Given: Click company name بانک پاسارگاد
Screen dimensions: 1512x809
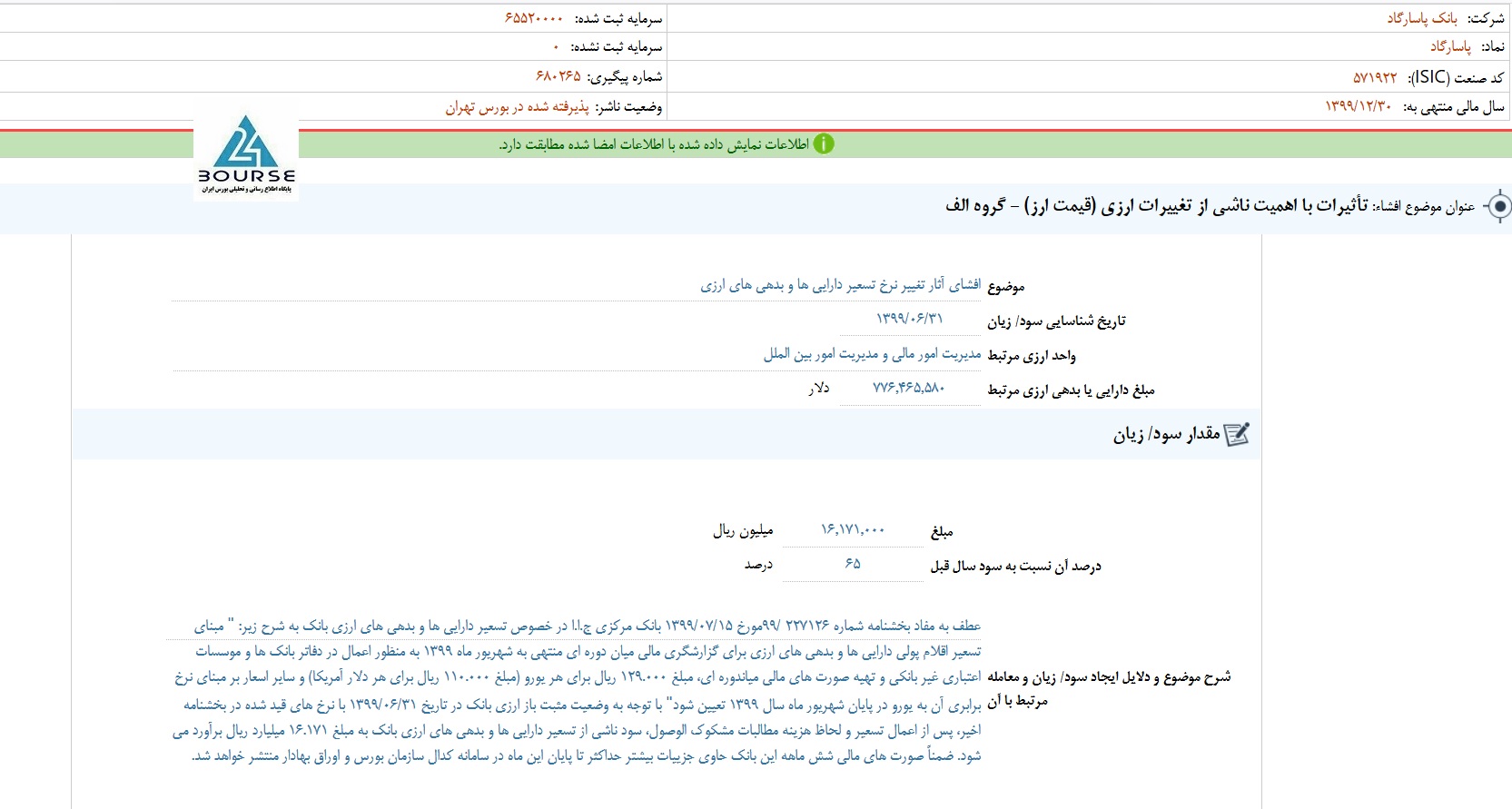Looking at the screenshot, I should pyautogui.click(x=1422, y=18).
